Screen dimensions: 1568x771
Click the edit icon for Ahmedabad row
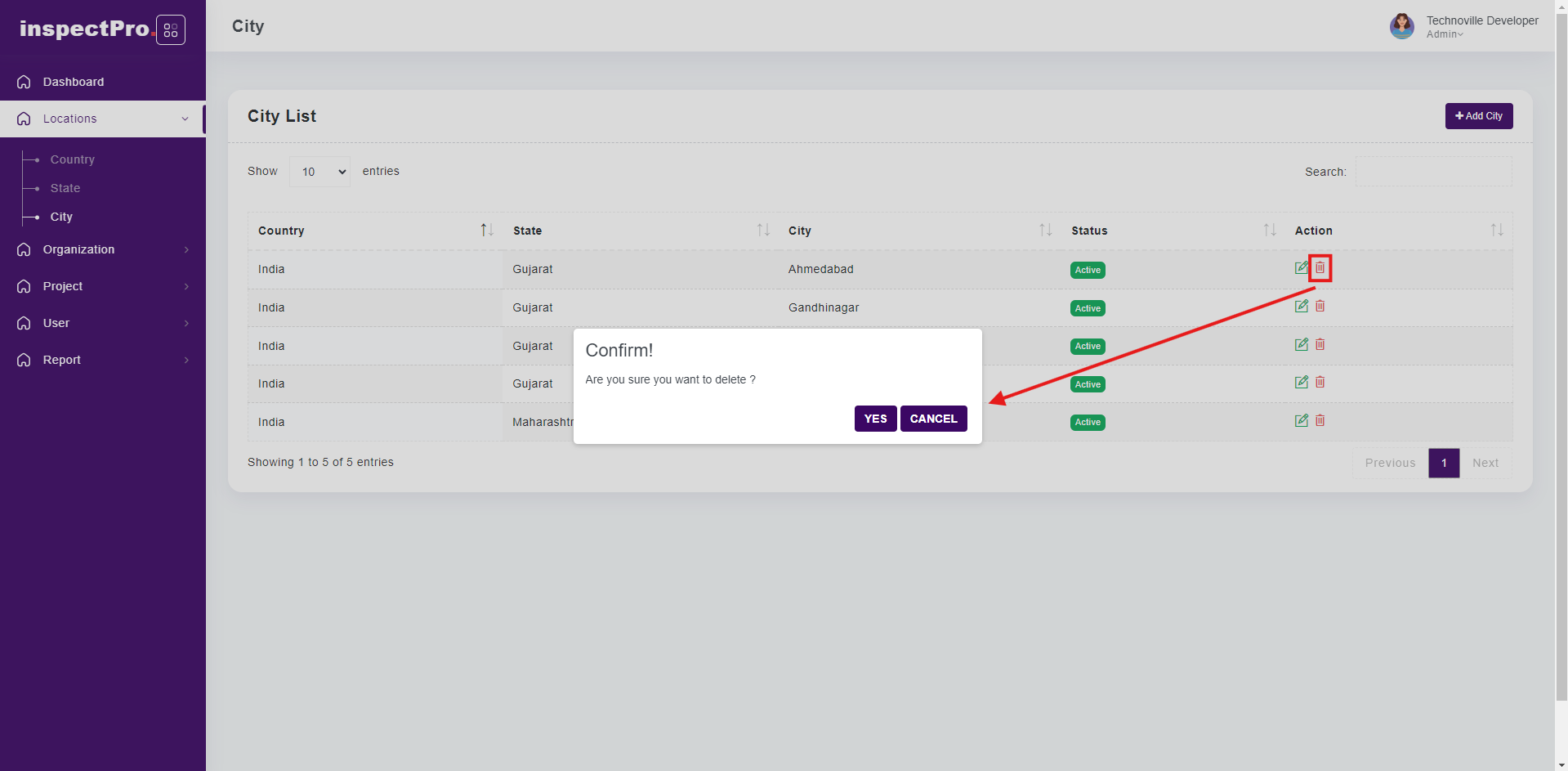pyautogui.click(x=1301, y=268)
